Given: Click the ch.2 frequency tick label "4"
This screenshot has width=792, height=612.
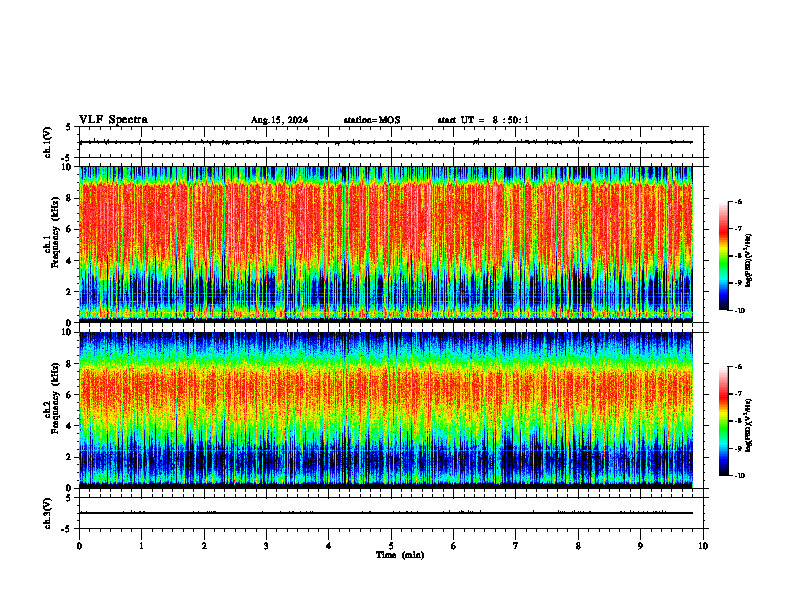Looking at the screenshot, I should [70, 426].
